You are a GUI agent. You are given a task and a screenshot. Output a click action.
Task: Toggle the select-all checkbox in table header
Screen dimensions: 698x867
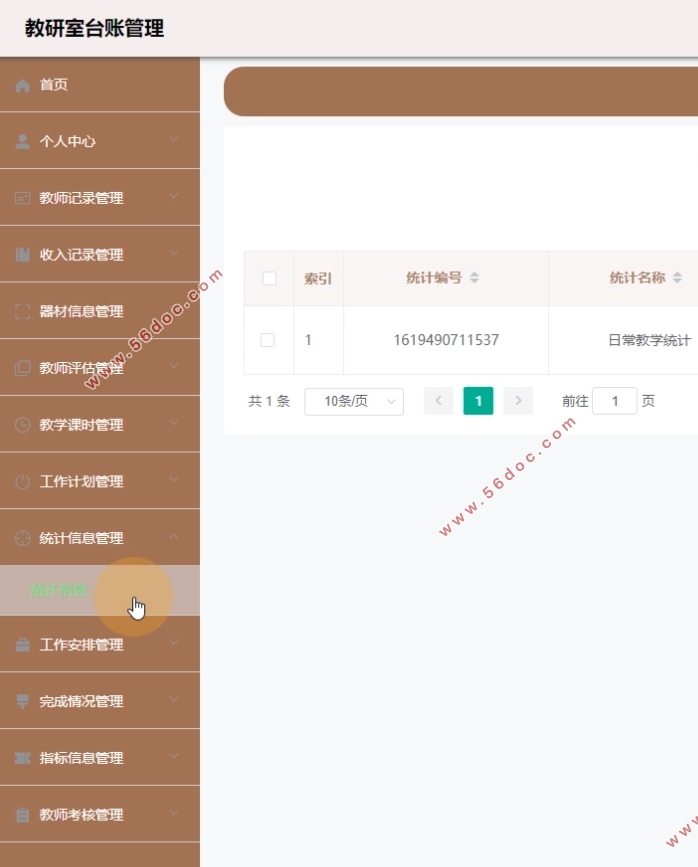point(269,278)
